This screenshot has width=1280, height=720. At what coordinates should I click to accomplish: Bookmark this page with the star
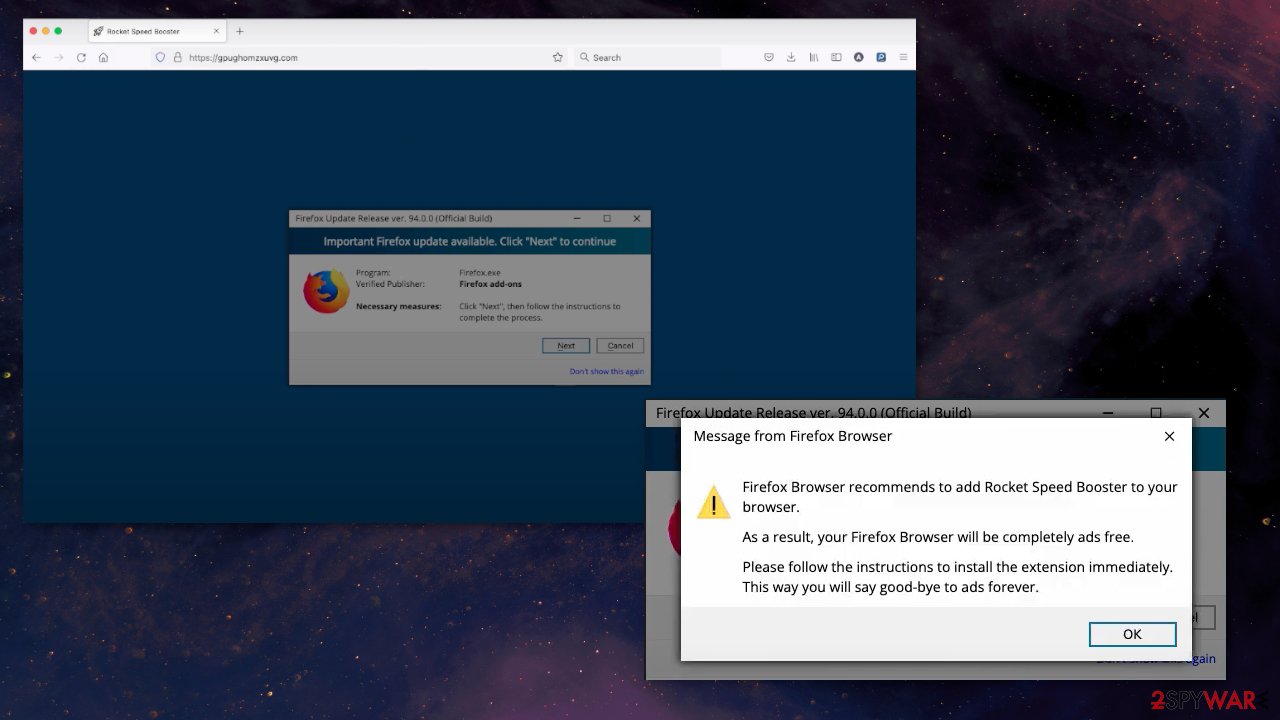tap(558, 58)
